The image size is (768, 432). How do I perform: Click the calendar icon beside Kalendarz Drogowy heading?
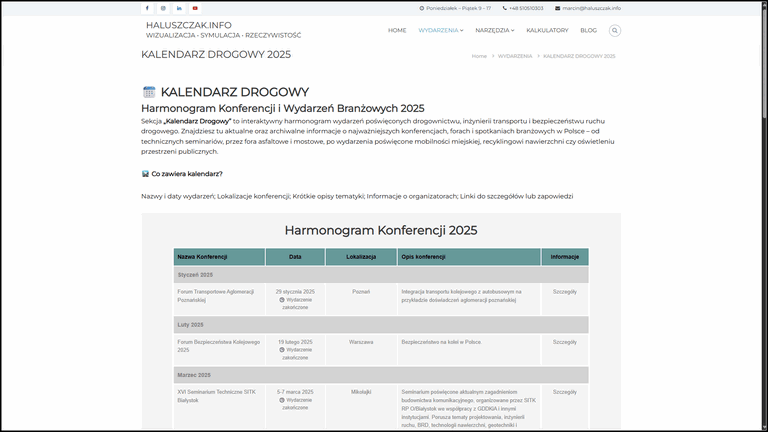click(149, 92)
